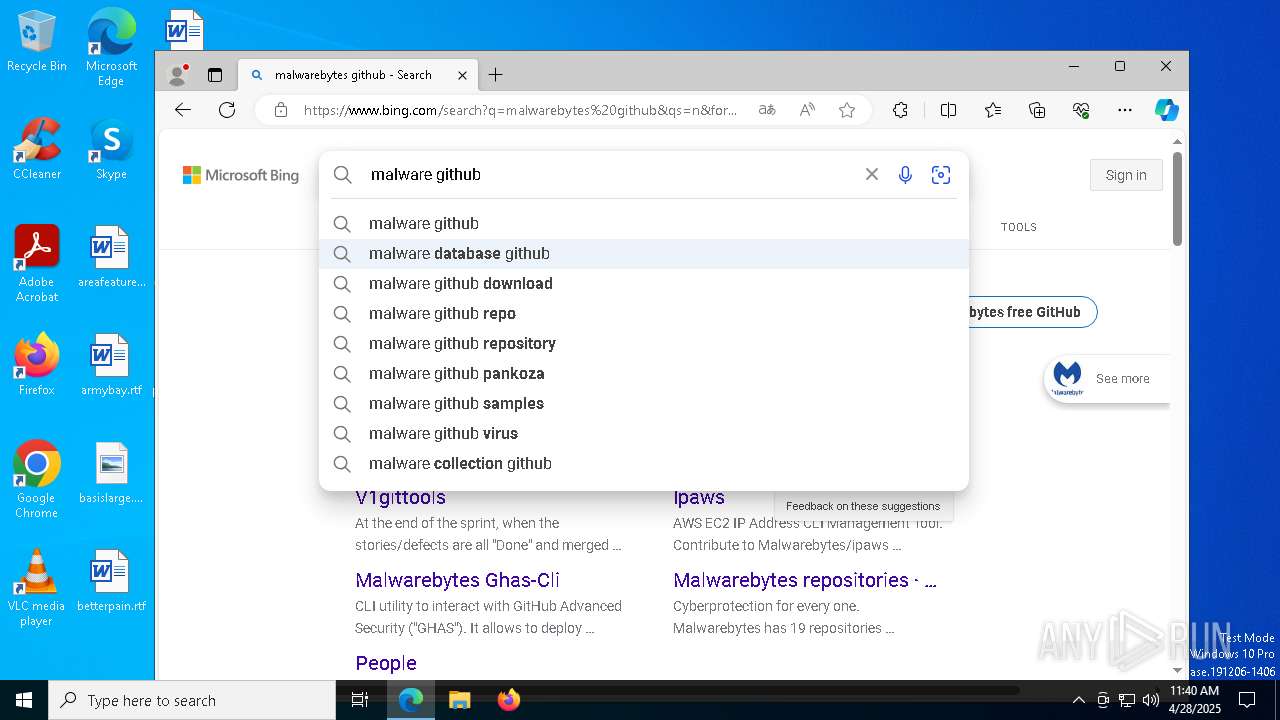Screen dimensions: 1280x720
Task: Click the Microsoft Bing logo
Action: [x=241, y=175]
